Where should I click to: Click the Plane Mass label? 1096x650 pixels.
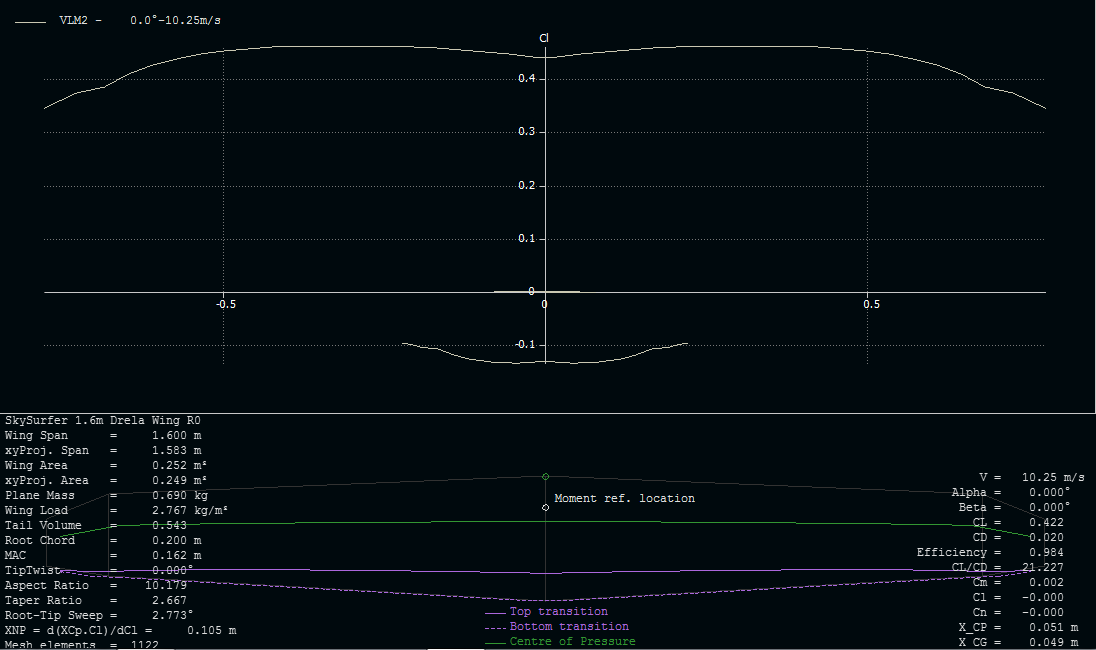click(40, 496)
